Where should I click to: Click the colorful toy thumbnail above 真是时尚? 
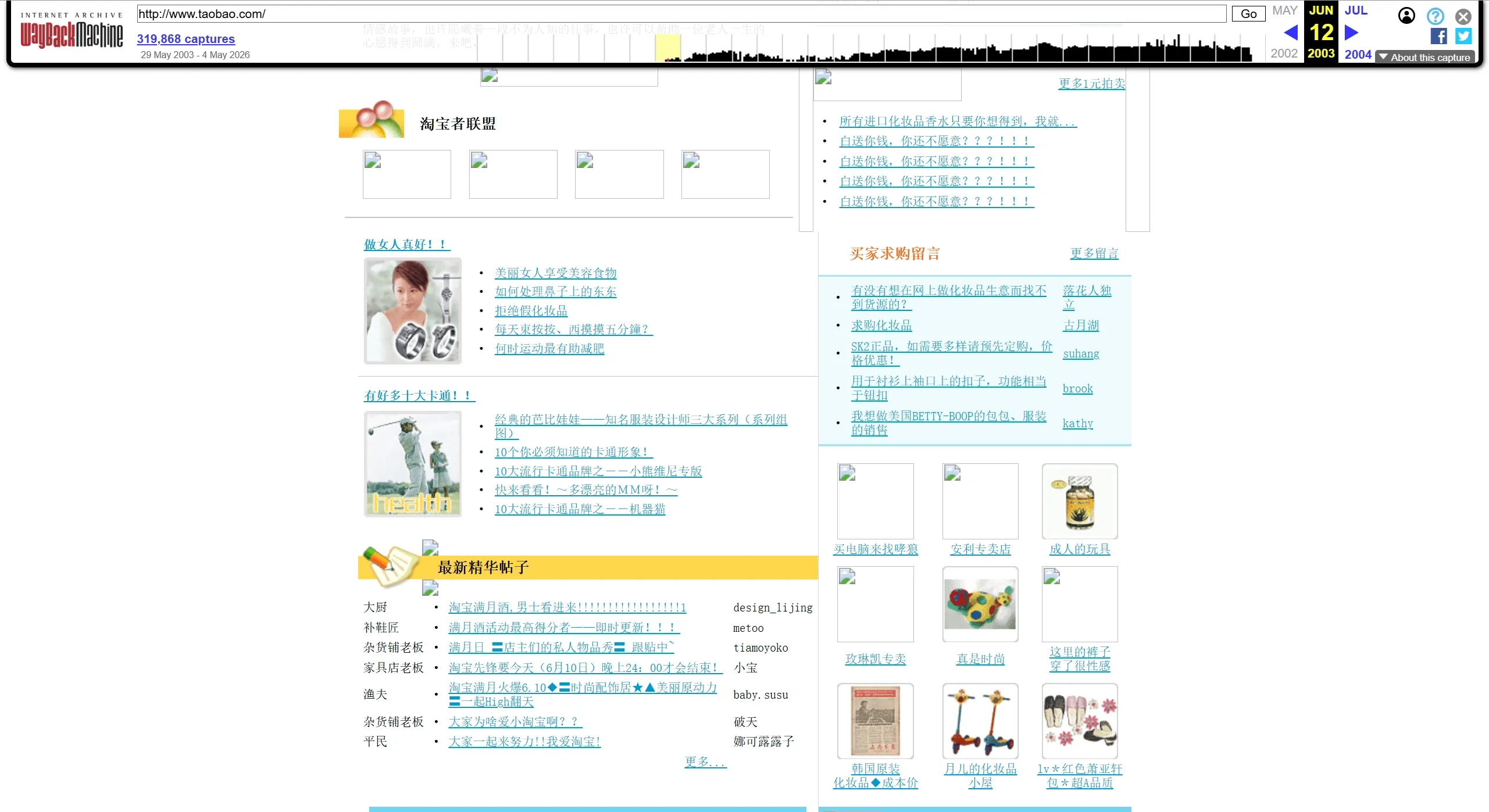980,604
